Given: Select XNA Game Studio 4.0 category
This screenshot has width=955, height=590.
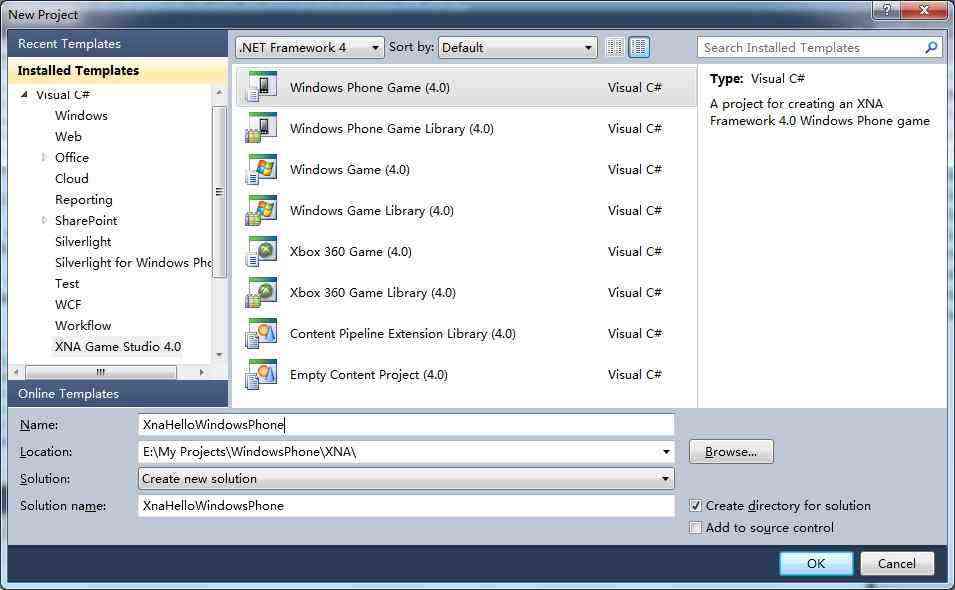Looking at the screenshot, I should (x=118, y=346).
